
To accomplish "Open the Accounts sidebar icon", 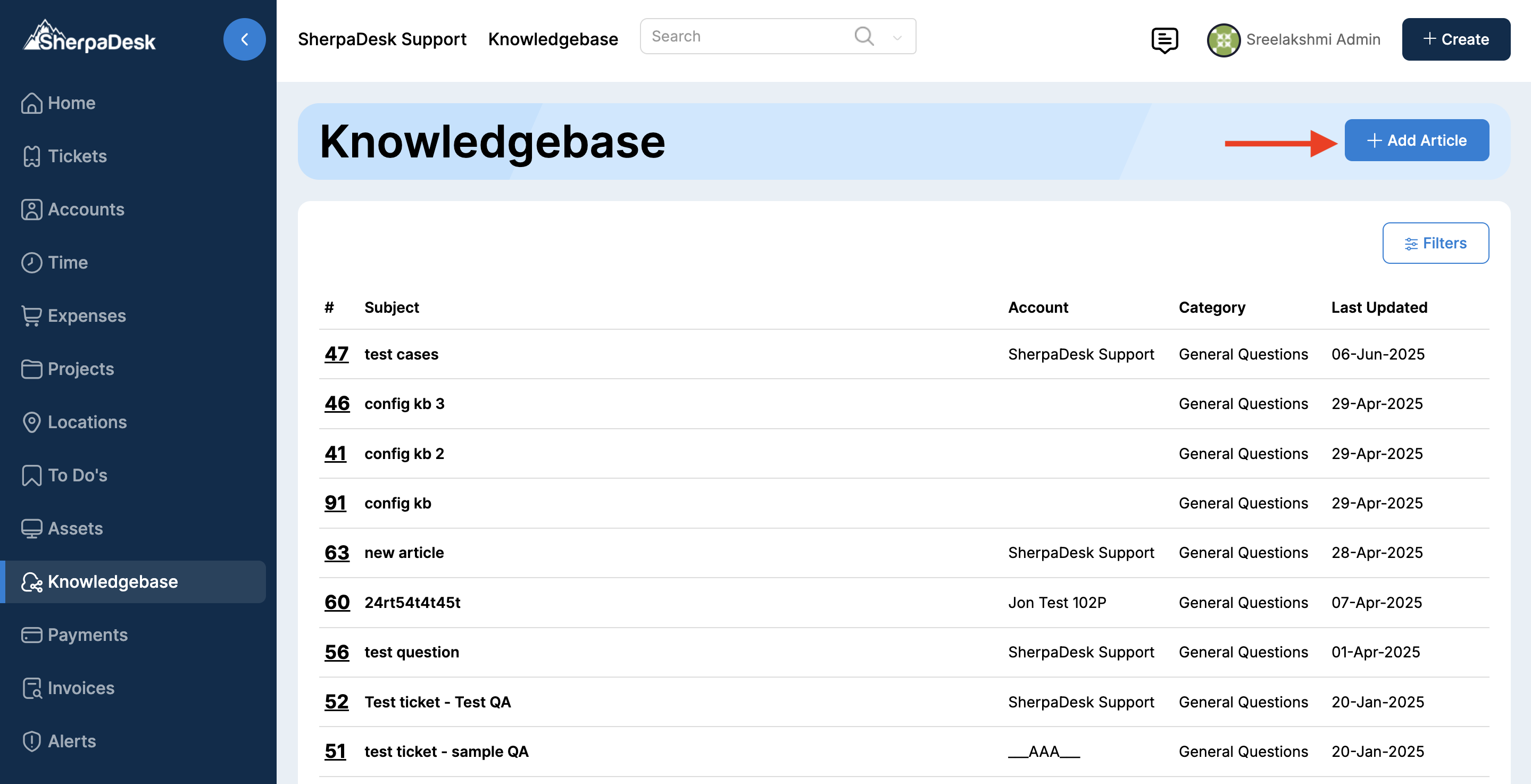I will tap(31, 209).
